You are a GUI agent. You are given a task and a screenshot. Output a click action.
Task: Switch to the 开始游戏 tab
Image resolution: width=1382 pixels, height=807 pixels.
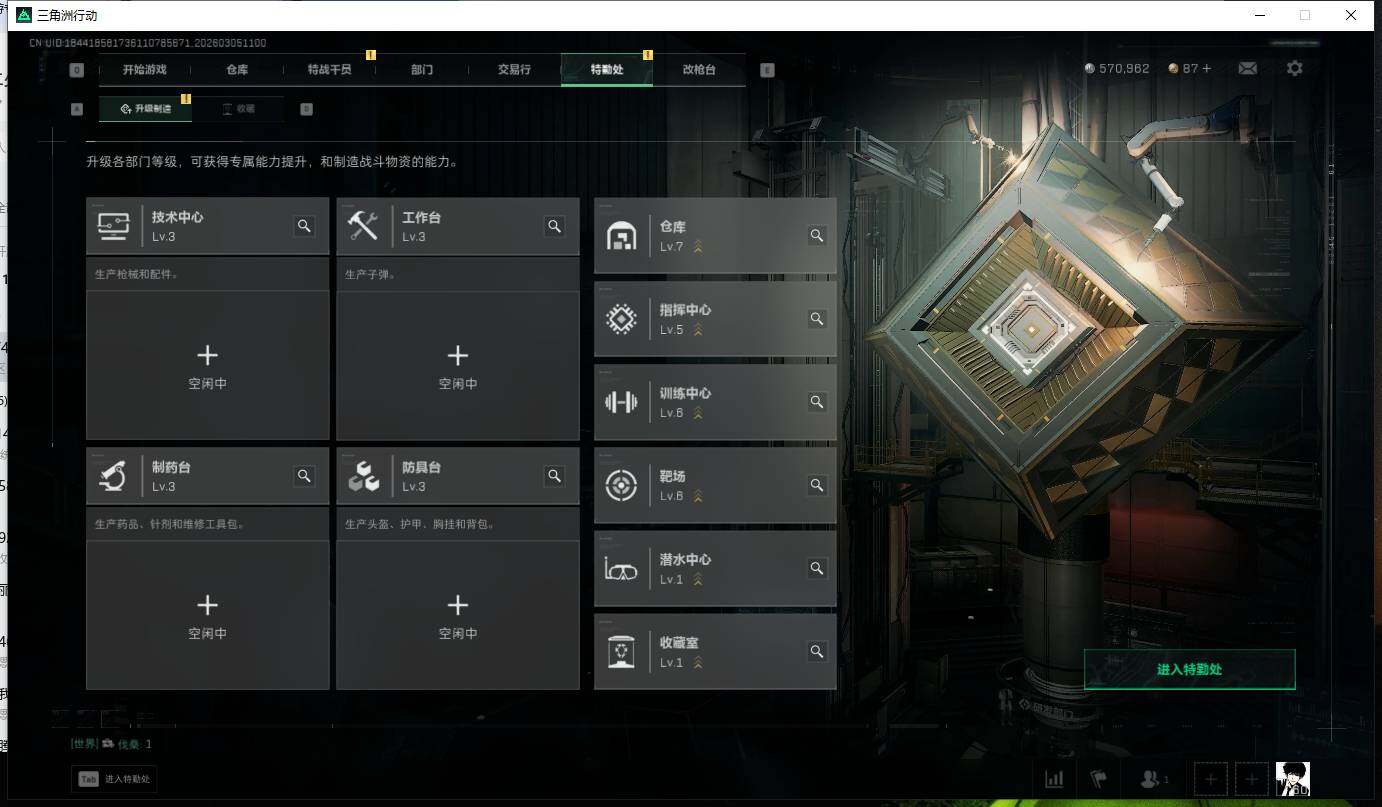144,70
